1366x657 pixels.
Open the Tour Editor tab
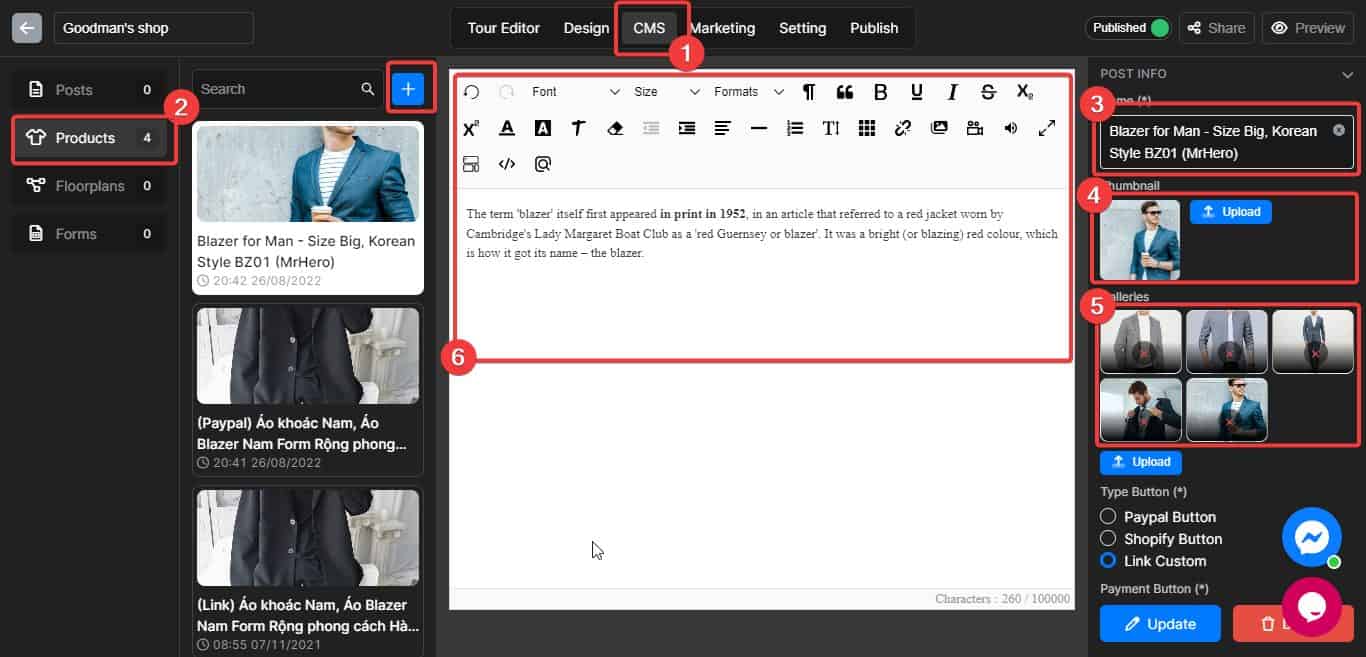[503, 28]
